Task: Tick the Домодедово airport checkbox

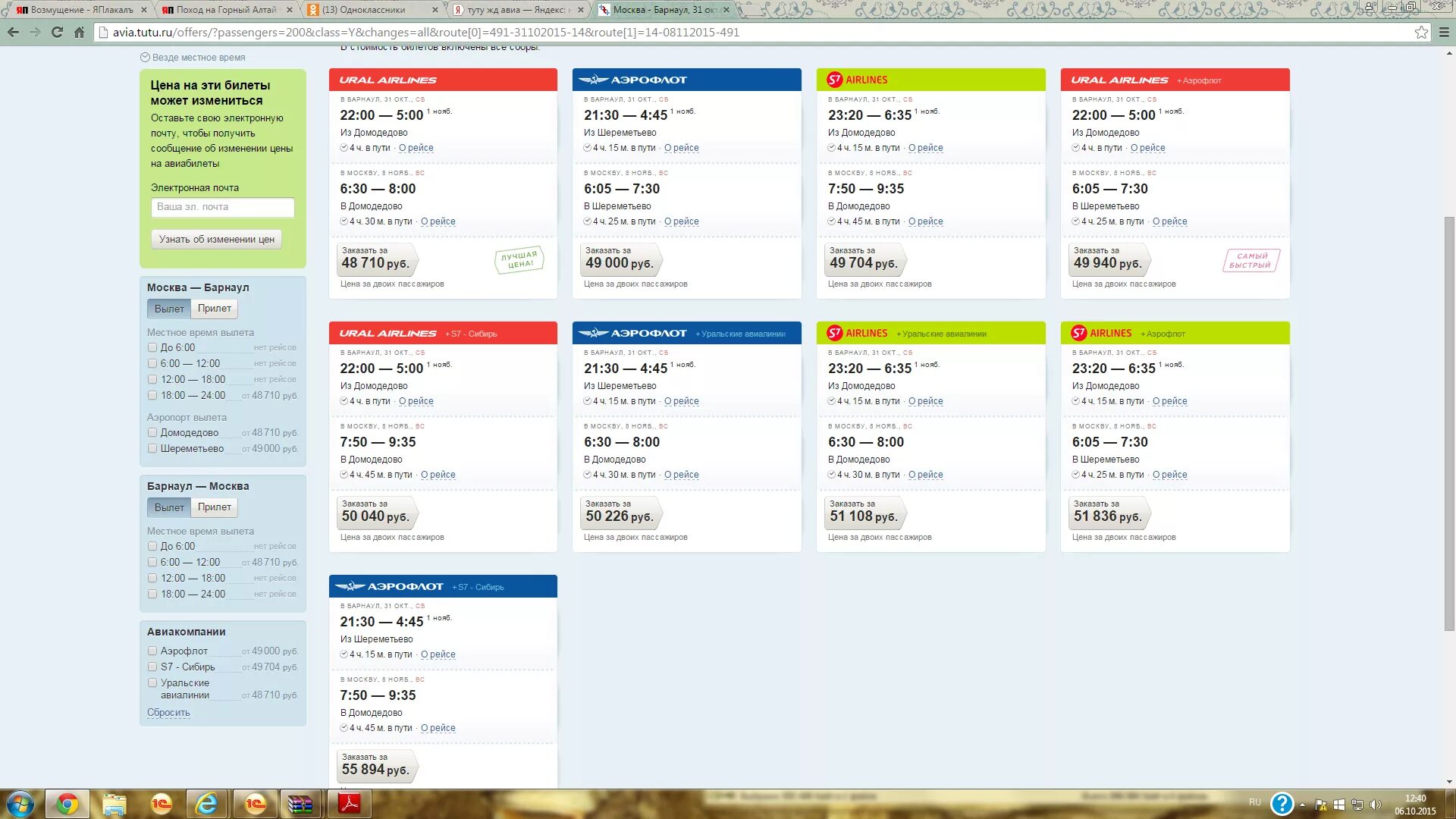Action: coord(152,433)
